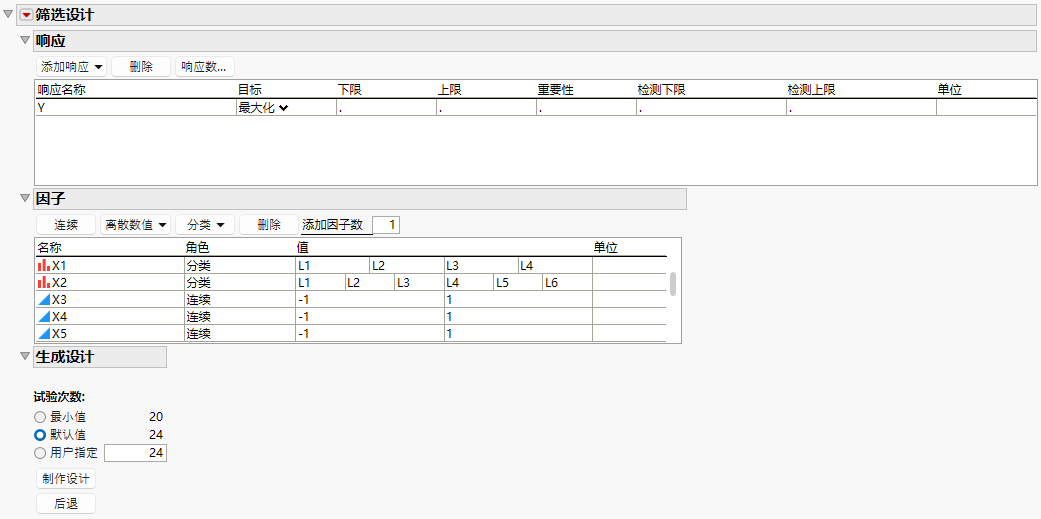Click the 后退 button
This screenshot has height=519, width=1041.
[66, 504]
